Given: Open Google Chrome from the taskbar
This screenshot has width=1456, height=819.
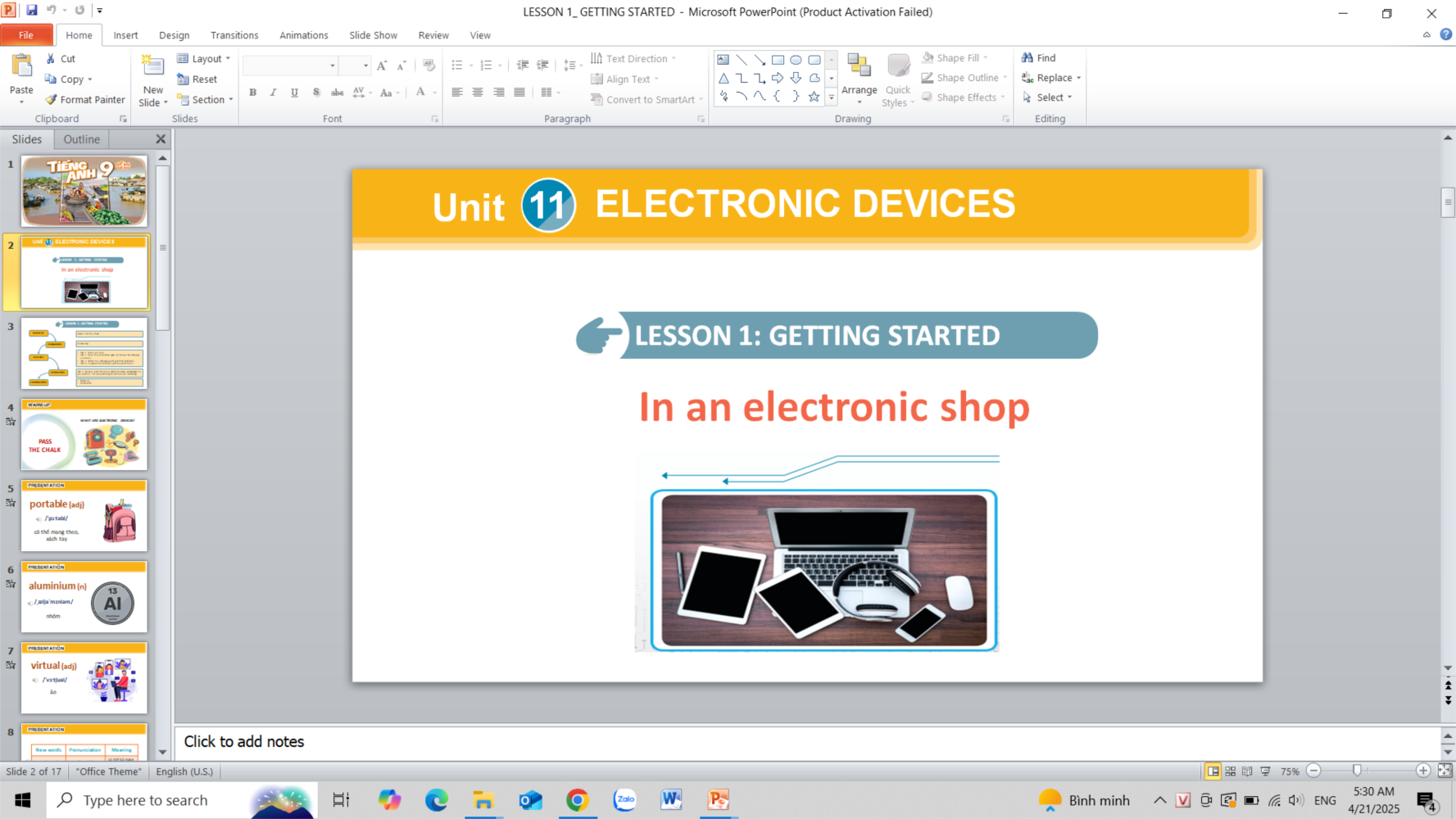Looking at the screenshot, I should pos(578,800).
